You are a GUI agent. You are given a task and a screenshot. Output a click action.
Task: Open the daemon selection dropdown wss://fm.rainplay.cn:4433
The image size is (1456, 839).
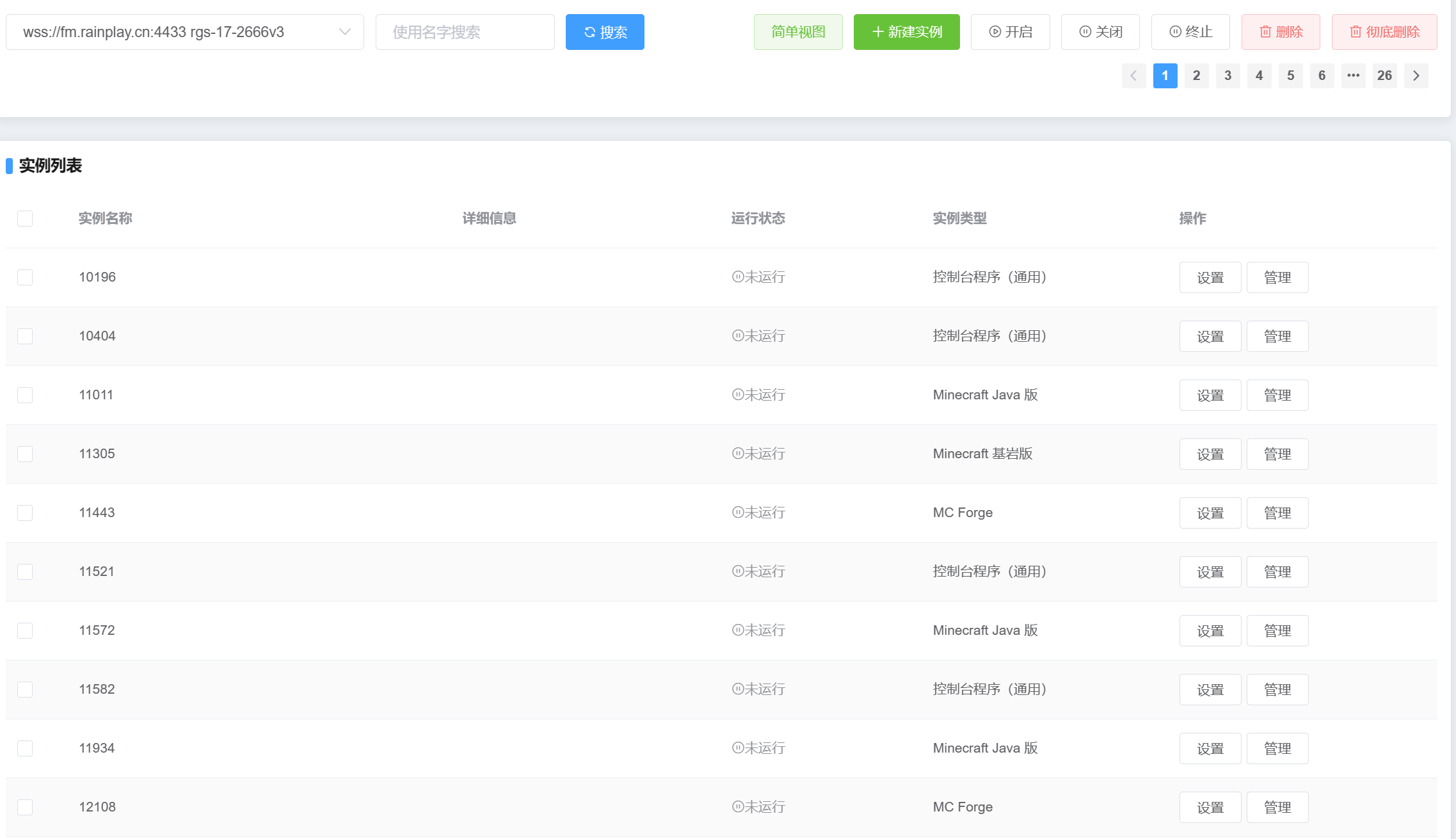pos(185,31)
